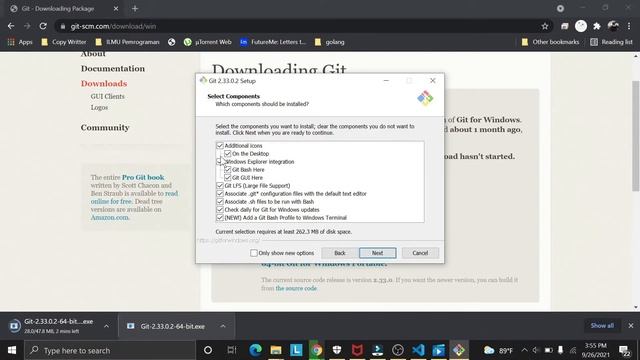The height and width of the screenshot is (360, 640).
Task: Open weather 89°F widget in taskbar
Action: pos(498,350)
